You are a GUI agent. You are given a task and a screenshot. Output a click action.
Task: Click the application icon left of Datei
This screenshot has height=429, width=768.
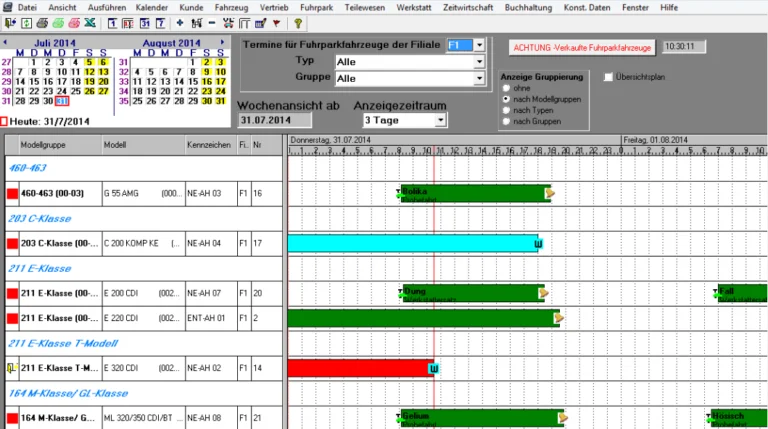coord(7,7)
